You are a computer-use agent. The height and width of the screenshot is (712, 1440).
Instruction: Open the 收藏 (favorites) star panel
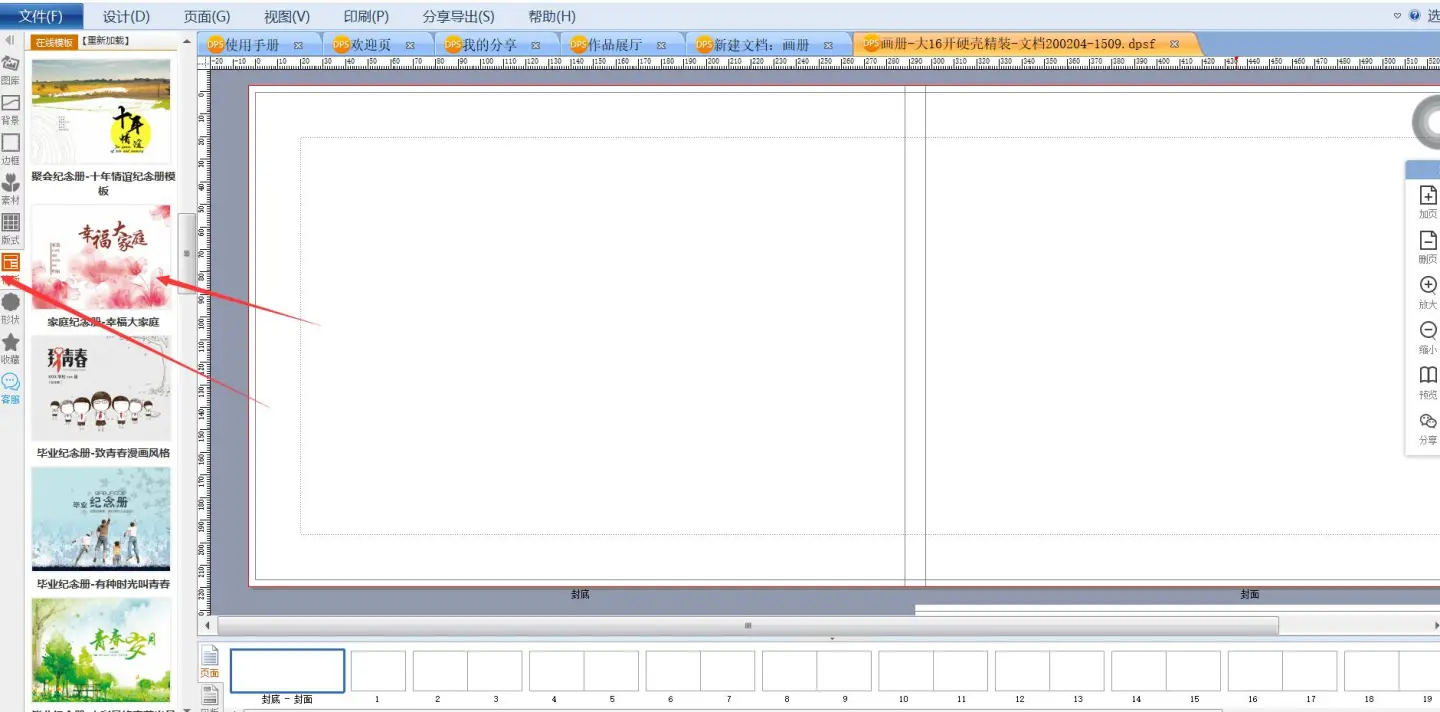[x=10, y=348]
